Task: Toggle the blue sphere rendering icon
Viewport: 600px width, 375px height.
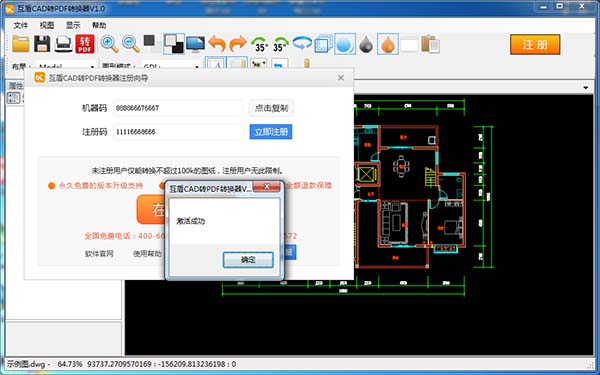Action: point(345,44)
